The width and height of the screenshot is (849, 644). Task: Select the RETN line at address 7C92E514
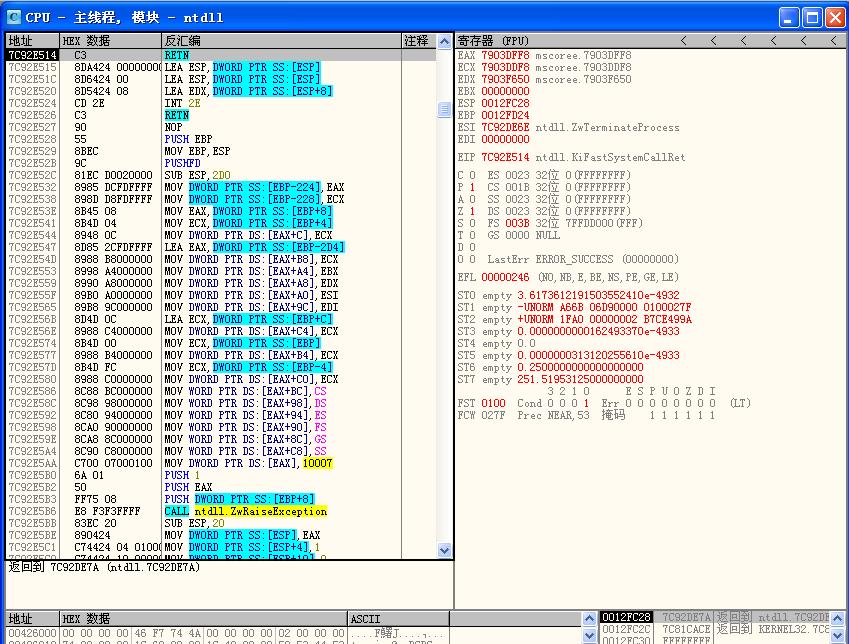coord(220,55)
